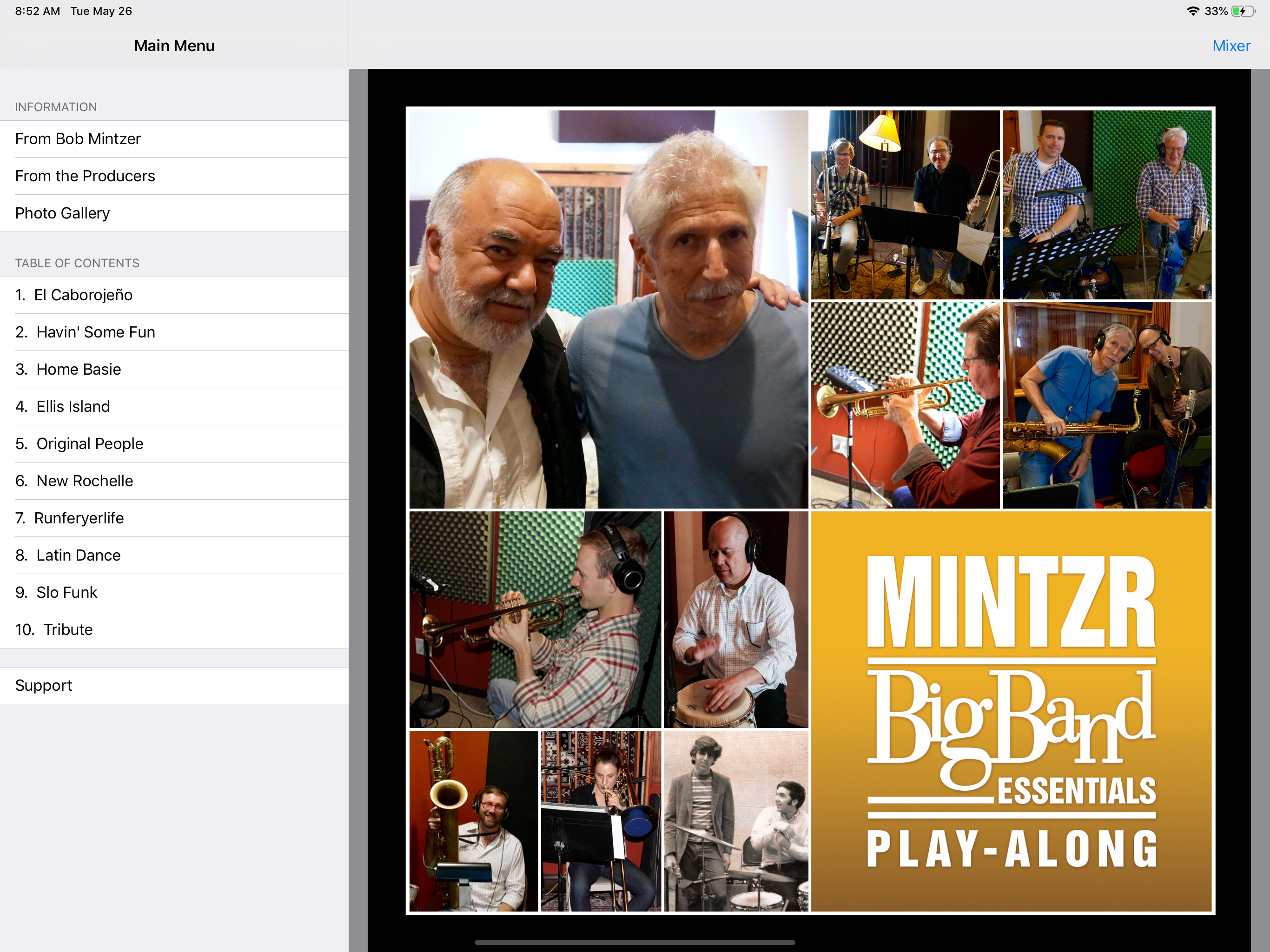Select track 3 Home Basie
This screenshot has width=1270, height=952.
click(174, 370)
